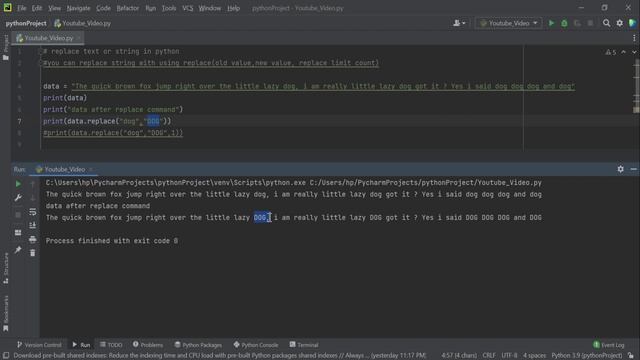Viewport: 640px width, 360px height.
Task: Open the TODO tool window
Action: (x=111, y=345)
